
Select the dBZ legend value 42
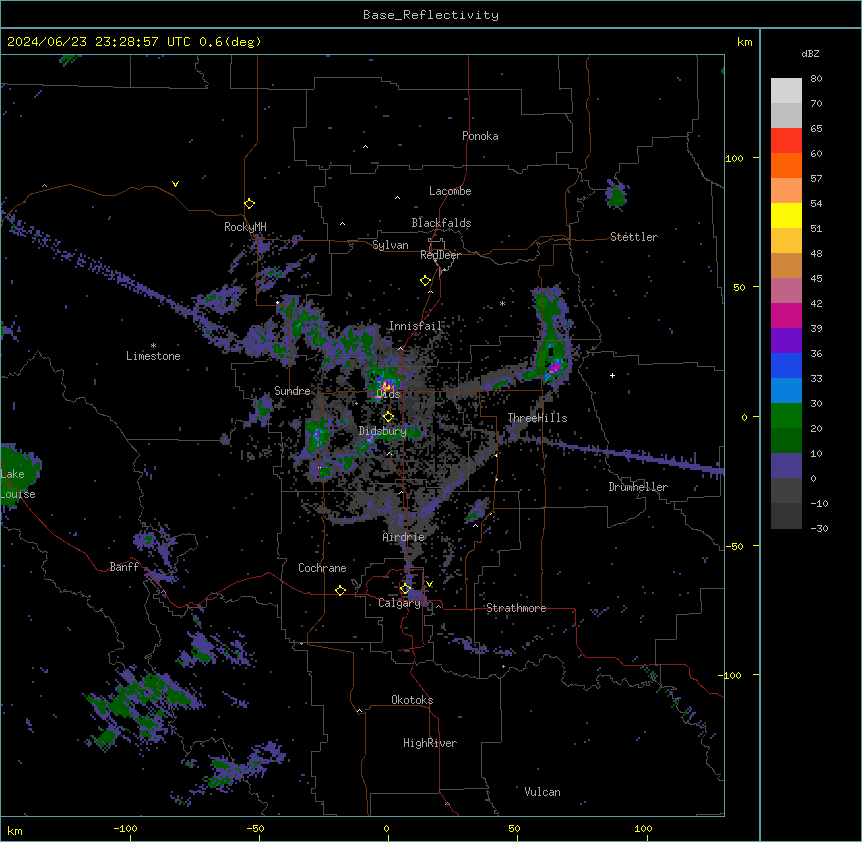(816, 303)
